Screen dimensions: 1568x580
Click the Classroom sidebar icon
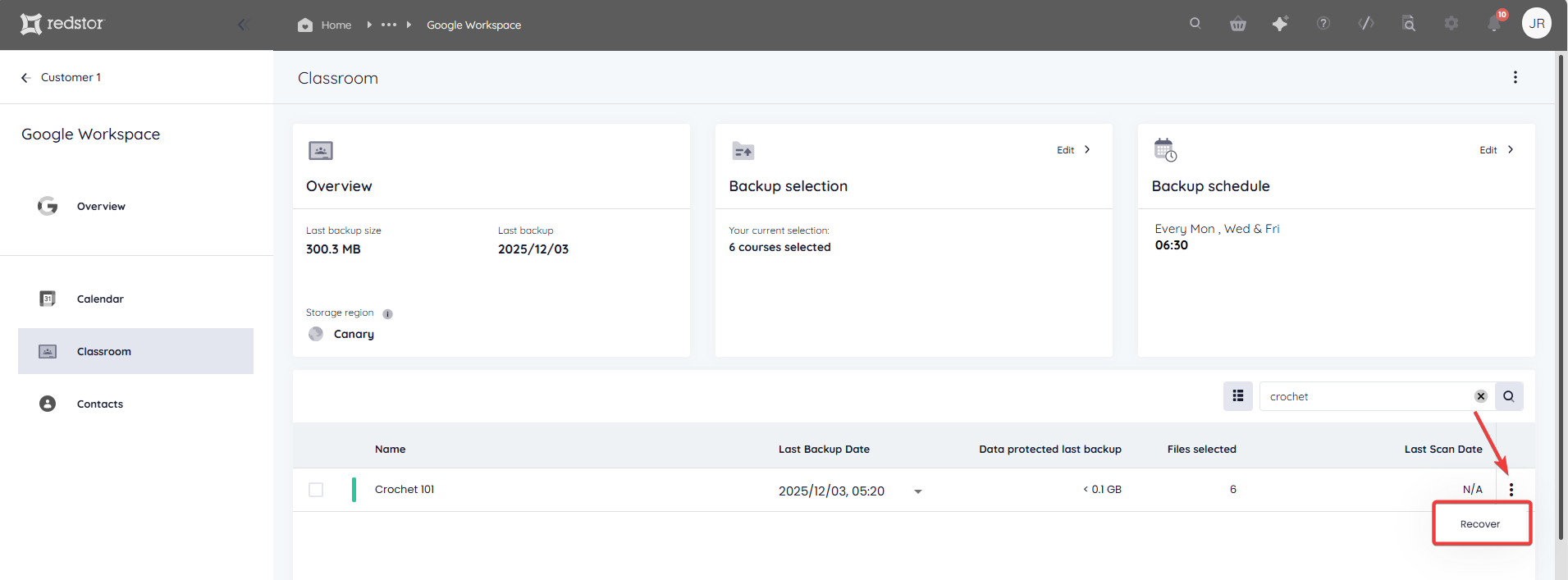point(48,351)
